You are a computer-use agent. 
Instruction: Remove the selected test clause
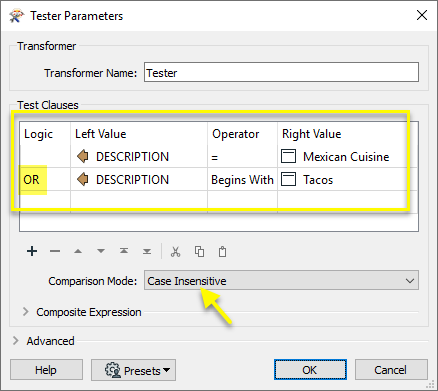coord(55,251)
